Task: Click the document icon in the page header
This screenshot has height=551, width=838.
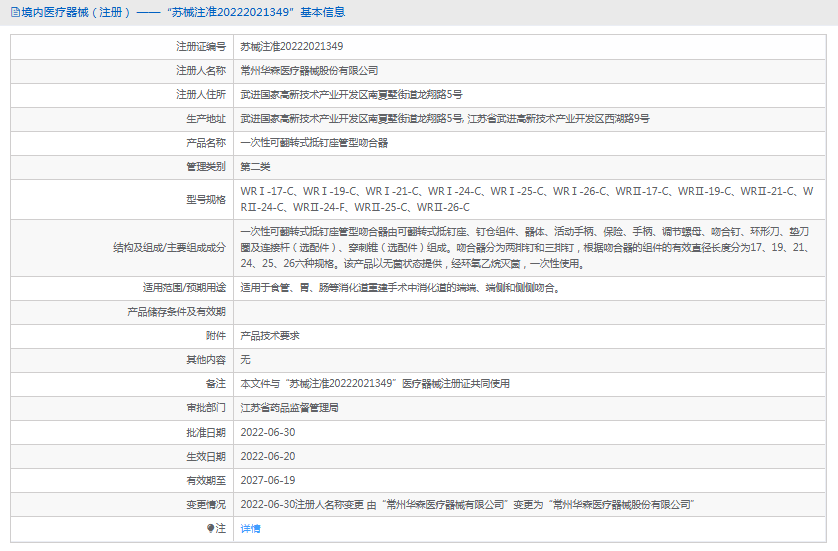Action: pos(15,12)
